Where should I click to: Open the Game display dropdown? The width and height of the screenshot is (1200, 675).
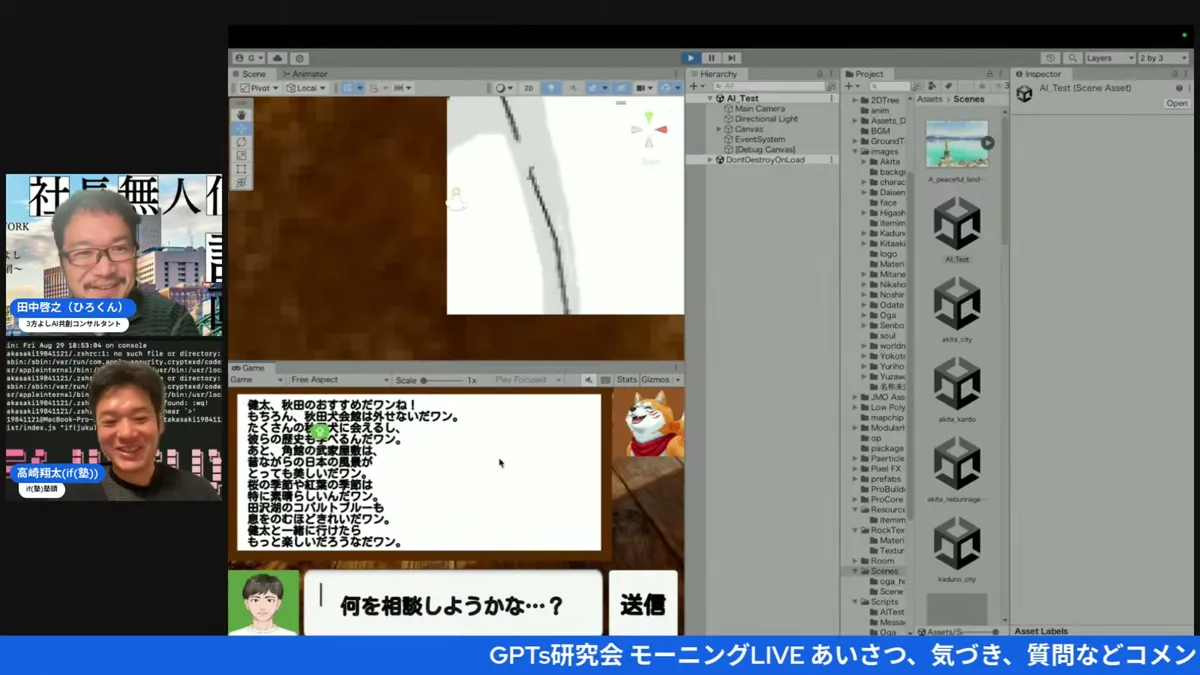257,380
